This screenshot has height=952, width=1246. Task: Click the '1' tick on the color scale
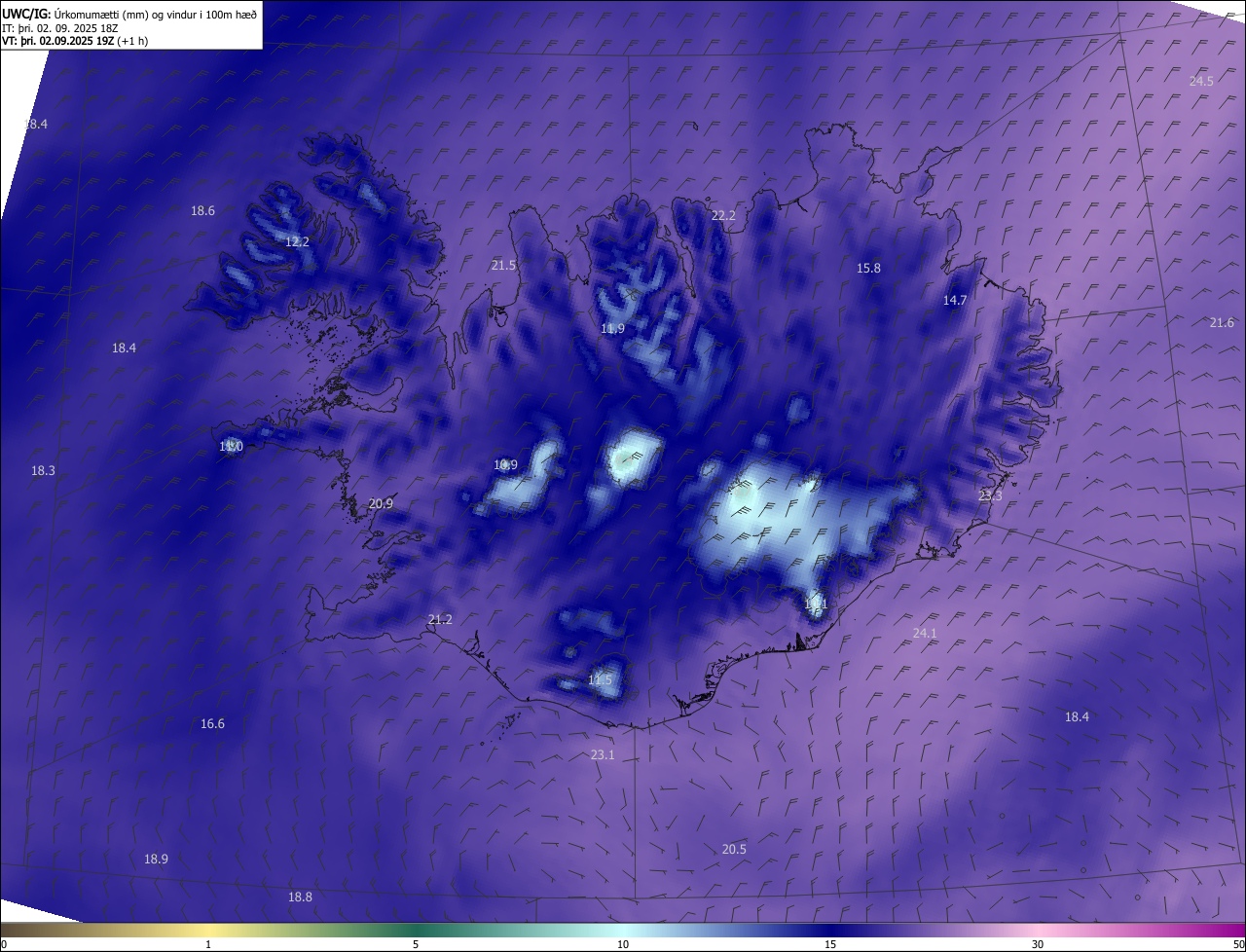(208, 944)
